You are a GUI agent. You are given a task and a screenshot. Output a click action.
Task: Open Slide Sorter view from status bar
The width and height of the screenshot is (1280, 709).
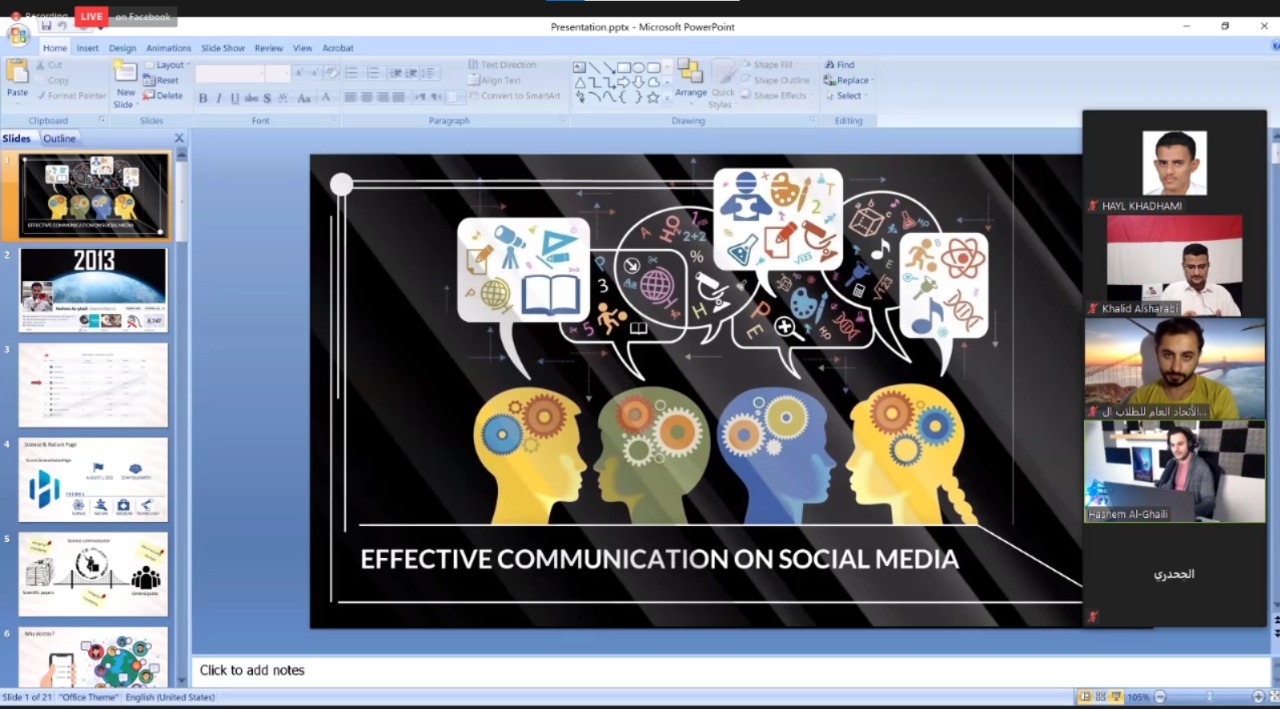pyautogui.click(x=1100, y=697)
